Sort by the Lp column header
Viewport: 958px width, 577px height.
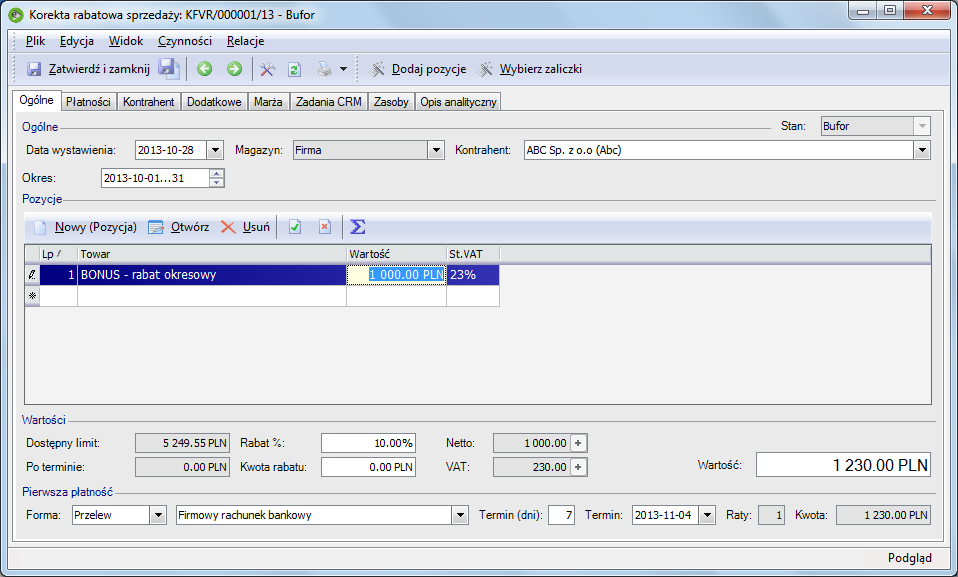point(59,254)
